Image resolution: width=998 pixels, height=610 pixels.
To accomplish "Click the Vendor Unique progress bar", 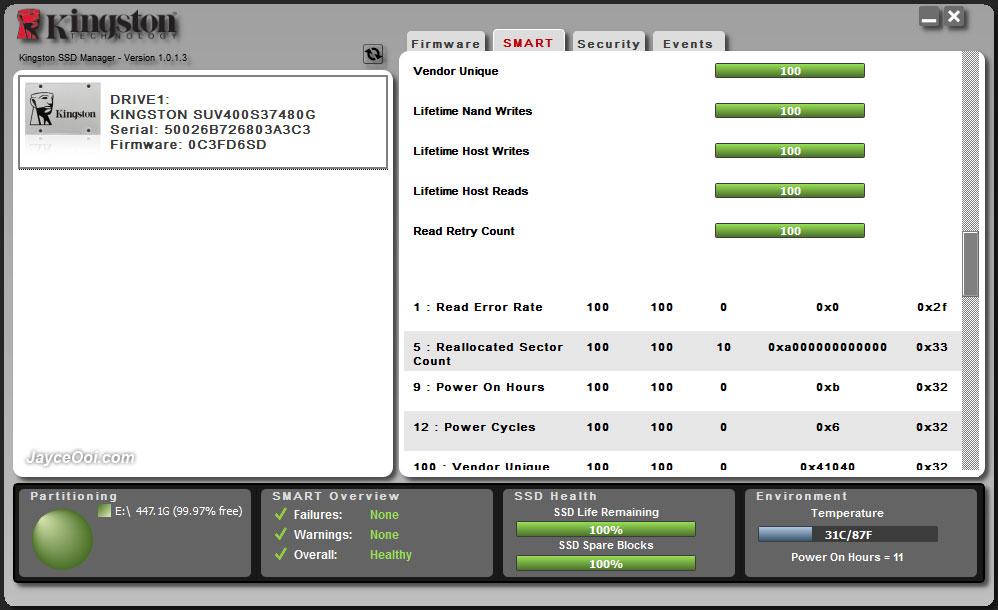I will (790, 71).
